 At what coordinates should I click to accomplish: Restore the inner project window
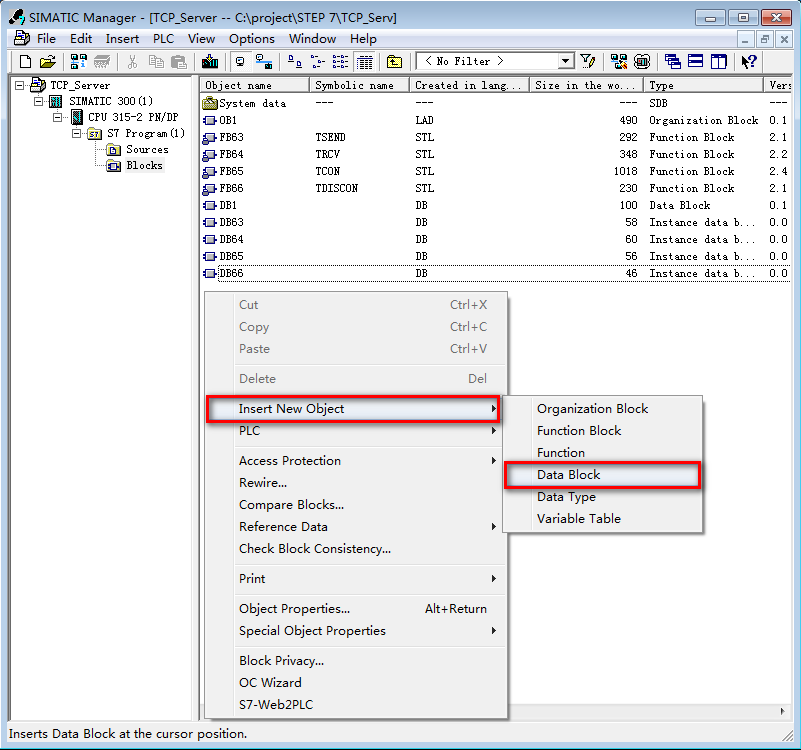tap(765, 39)
